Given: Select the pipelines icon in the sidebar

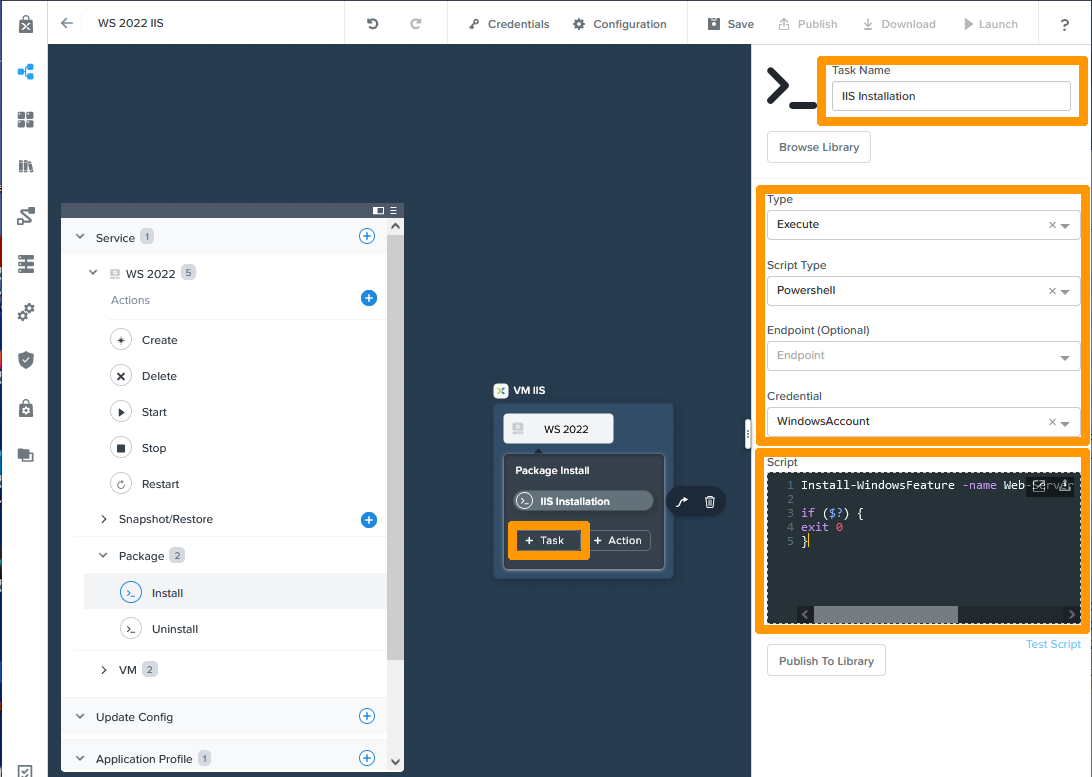Looking at the screenshot, I should coord(25,215).
